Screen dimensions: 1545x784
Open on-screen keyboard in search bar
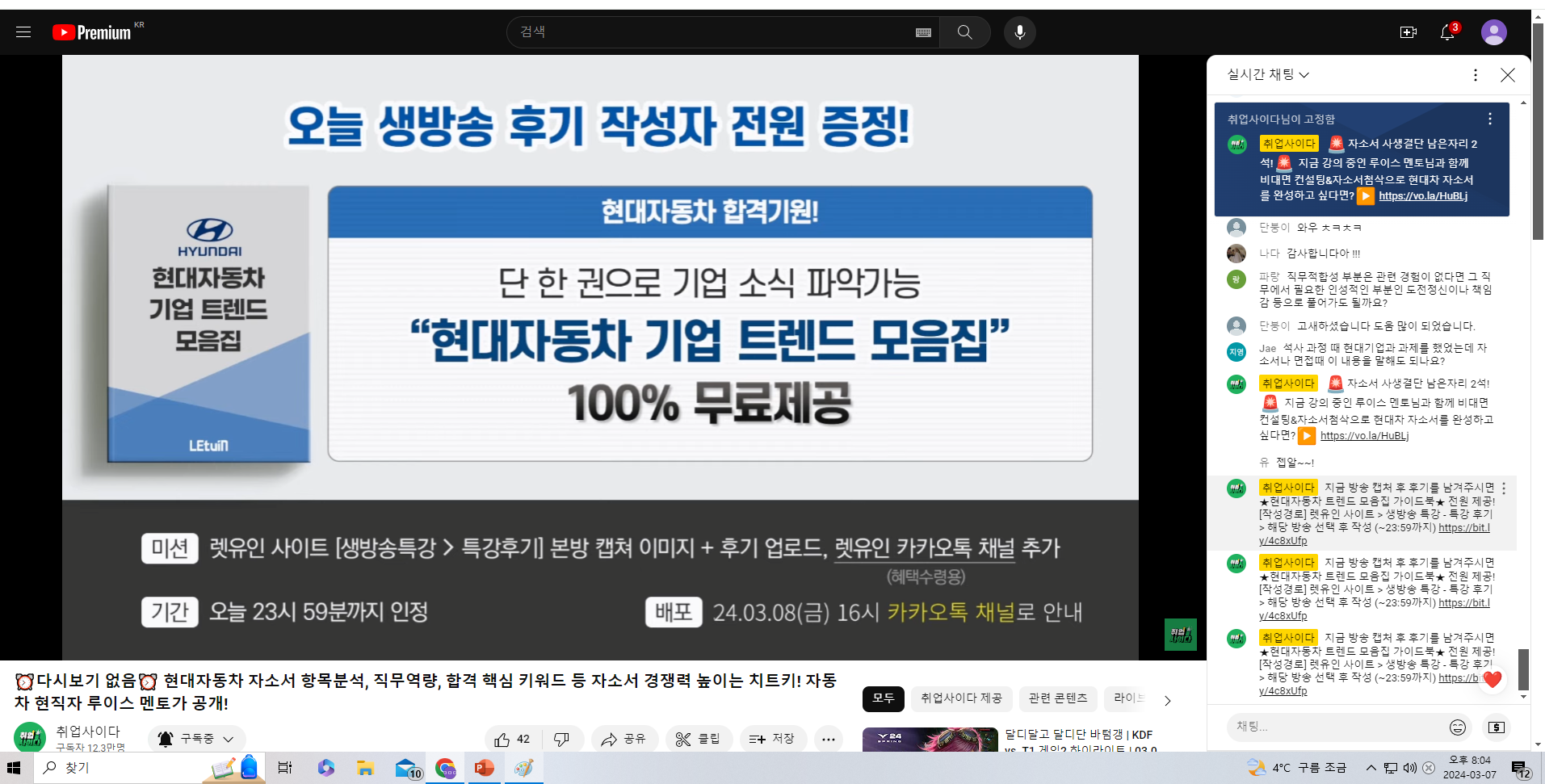coord(923,32)
